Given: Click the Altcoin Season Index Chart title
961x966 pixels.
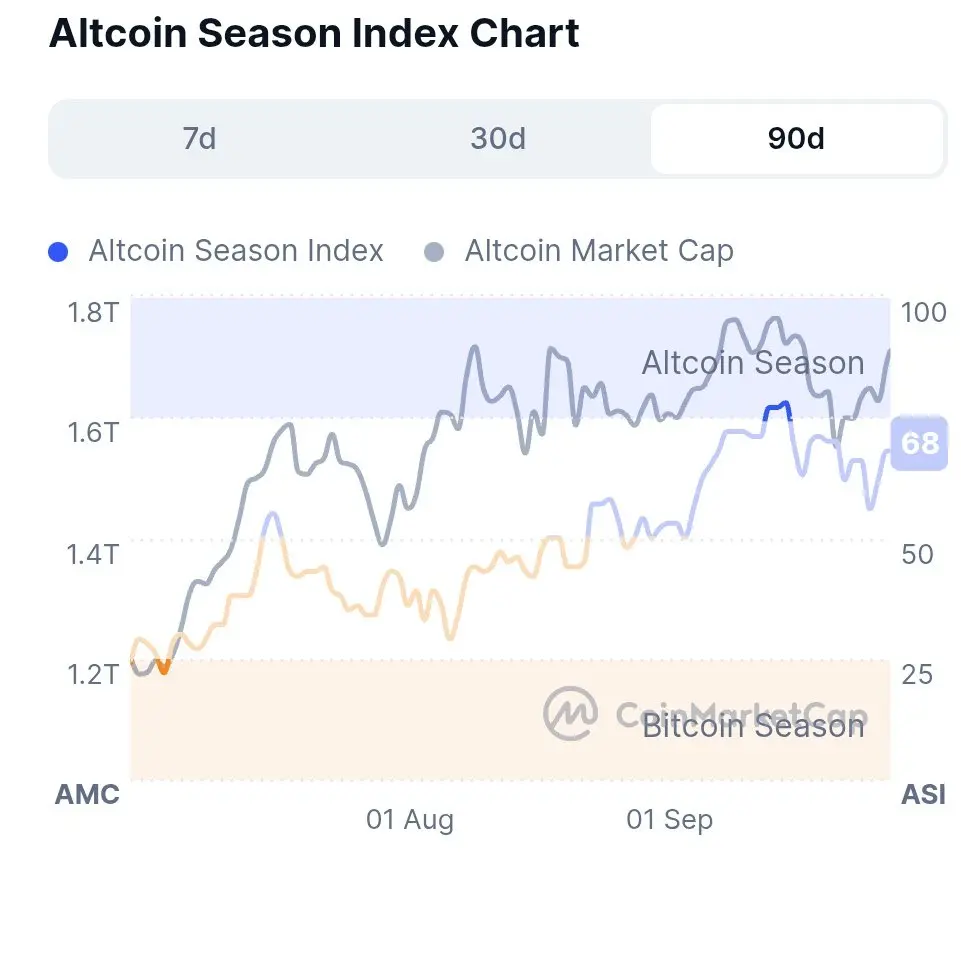Looking at the screenshot, I should pos(314,34).
